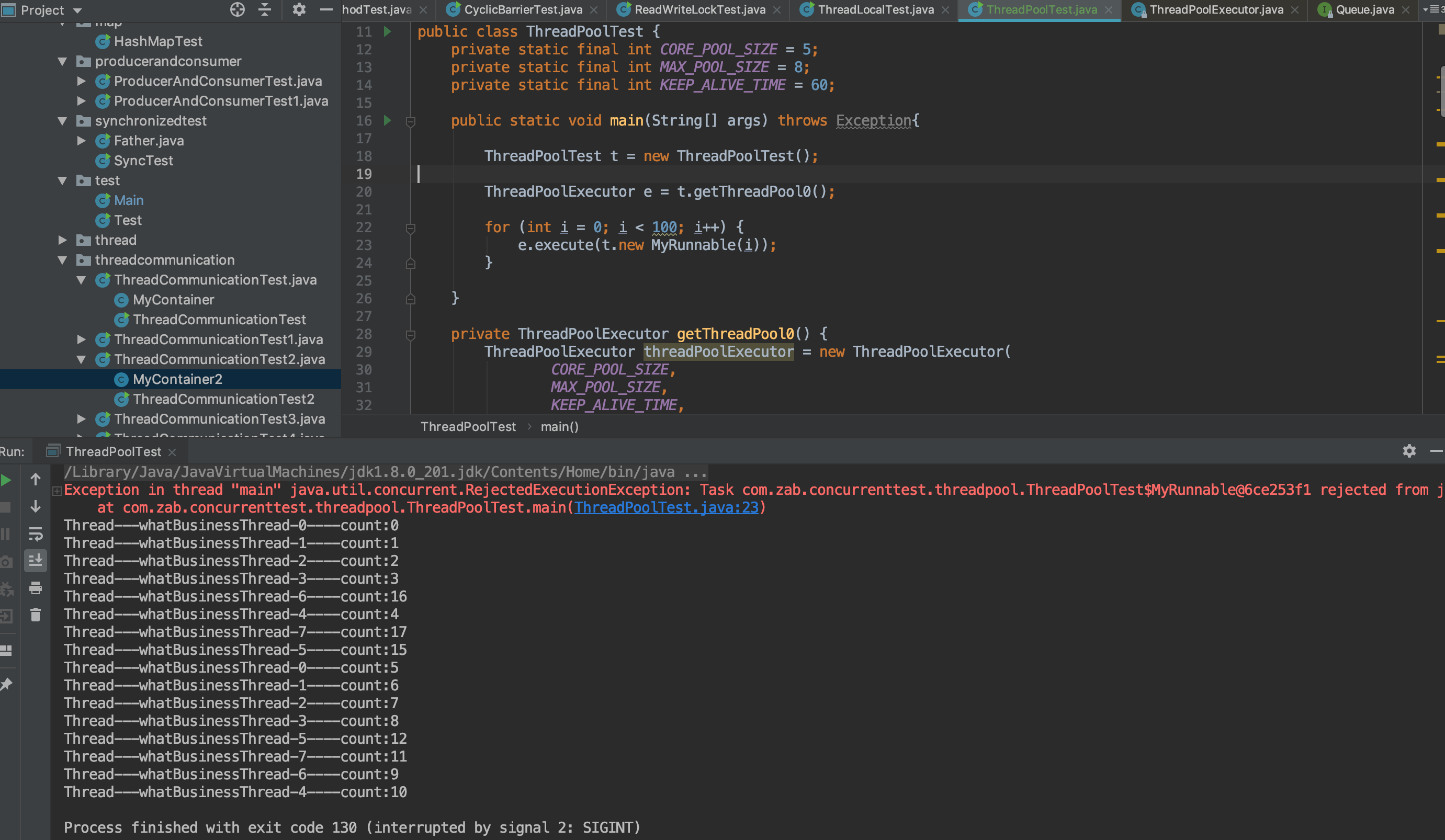Click Down the Stack Trace arrow
Screen dimensions: 1445x840
point(36,506)
